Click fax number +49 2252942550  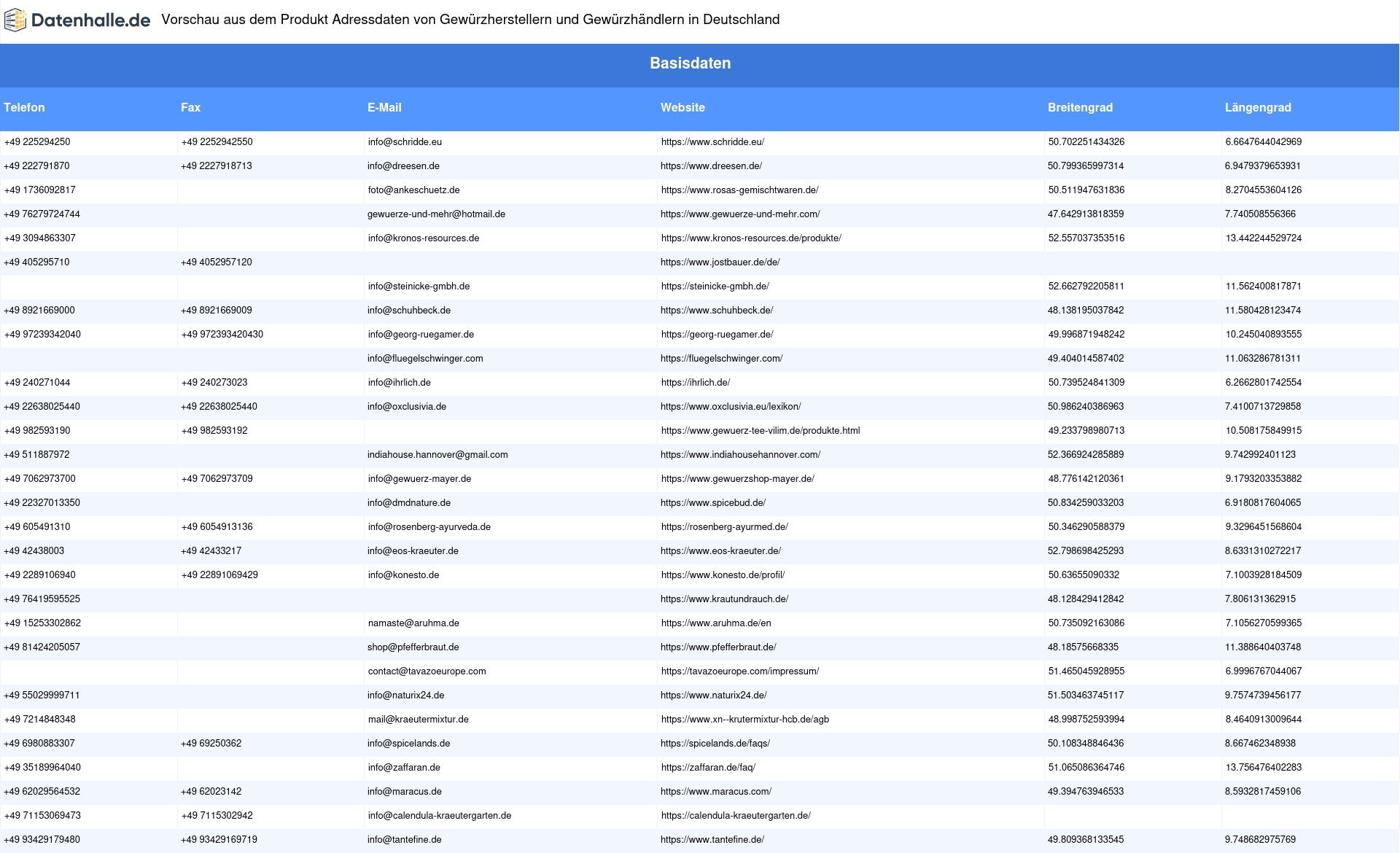(217, 142)
